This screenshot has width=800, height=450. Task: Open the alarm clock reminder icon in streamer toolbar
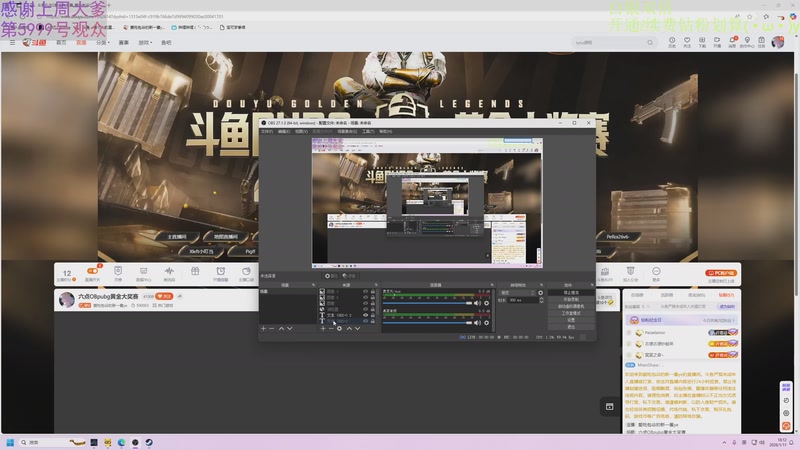220,273
